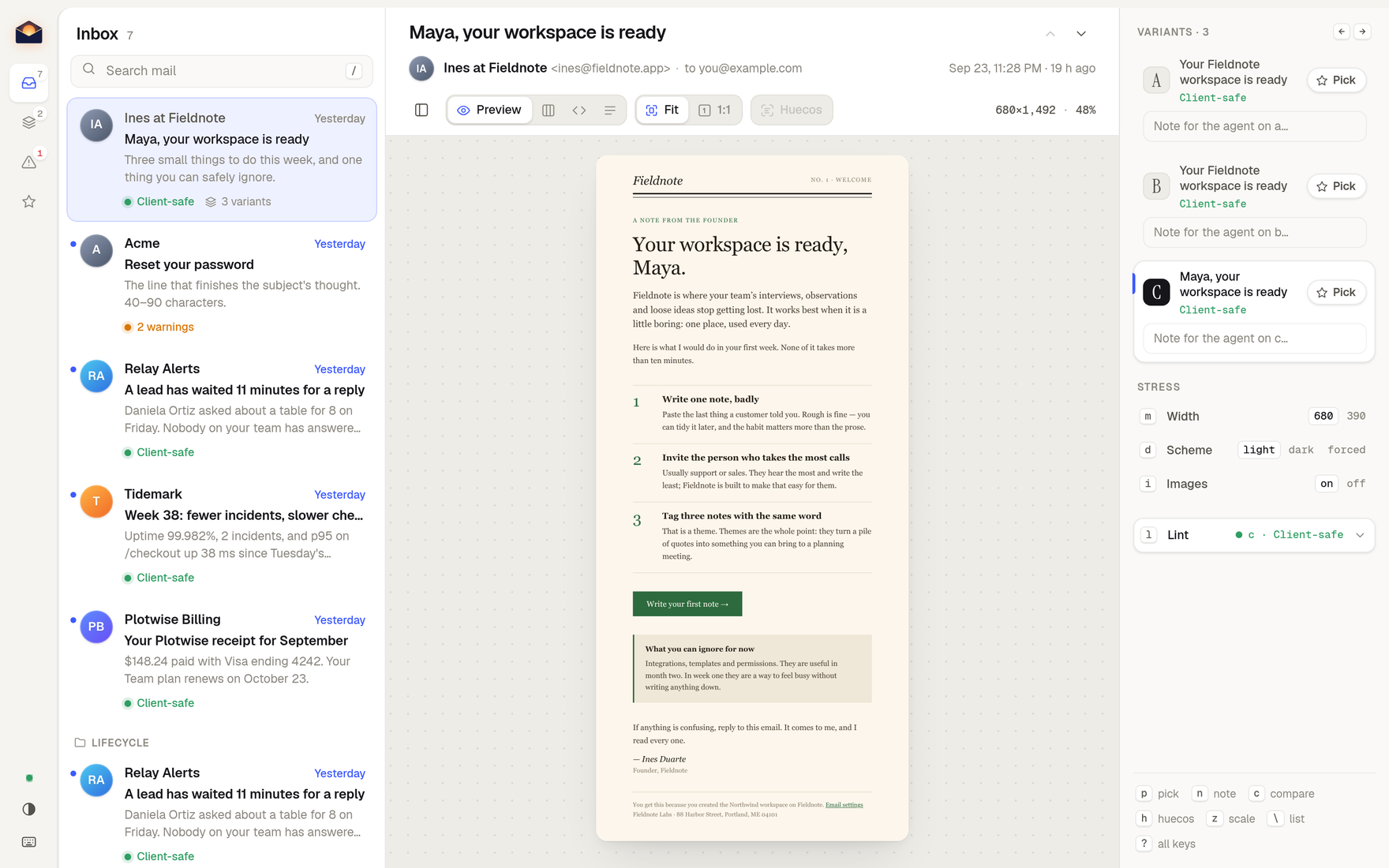Switch to the plain text view icon

coord(610,110)
